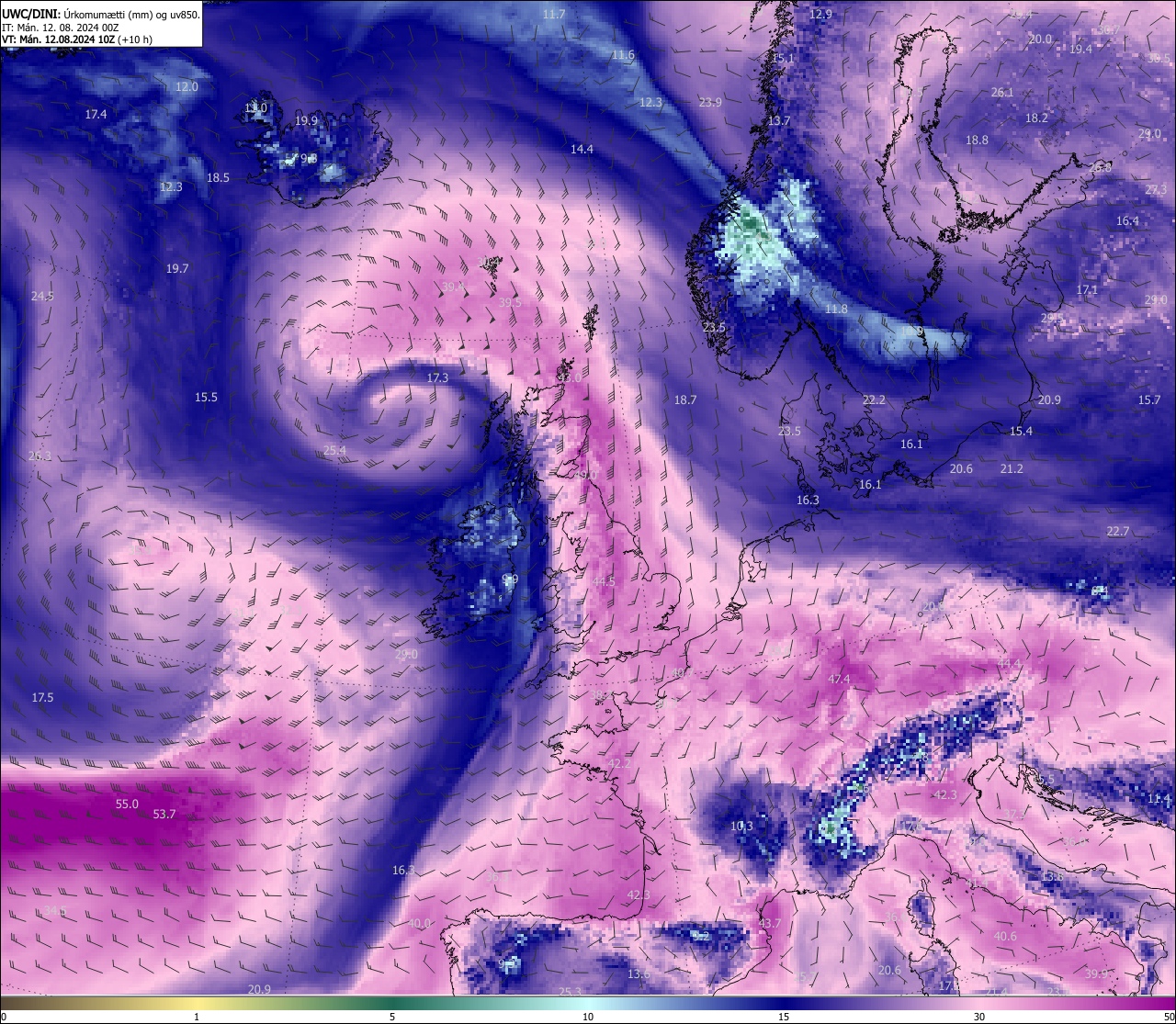Click the 55.0 value on the map
This screenshot has height=1024, width=1176.
click(x=127, y=804)
